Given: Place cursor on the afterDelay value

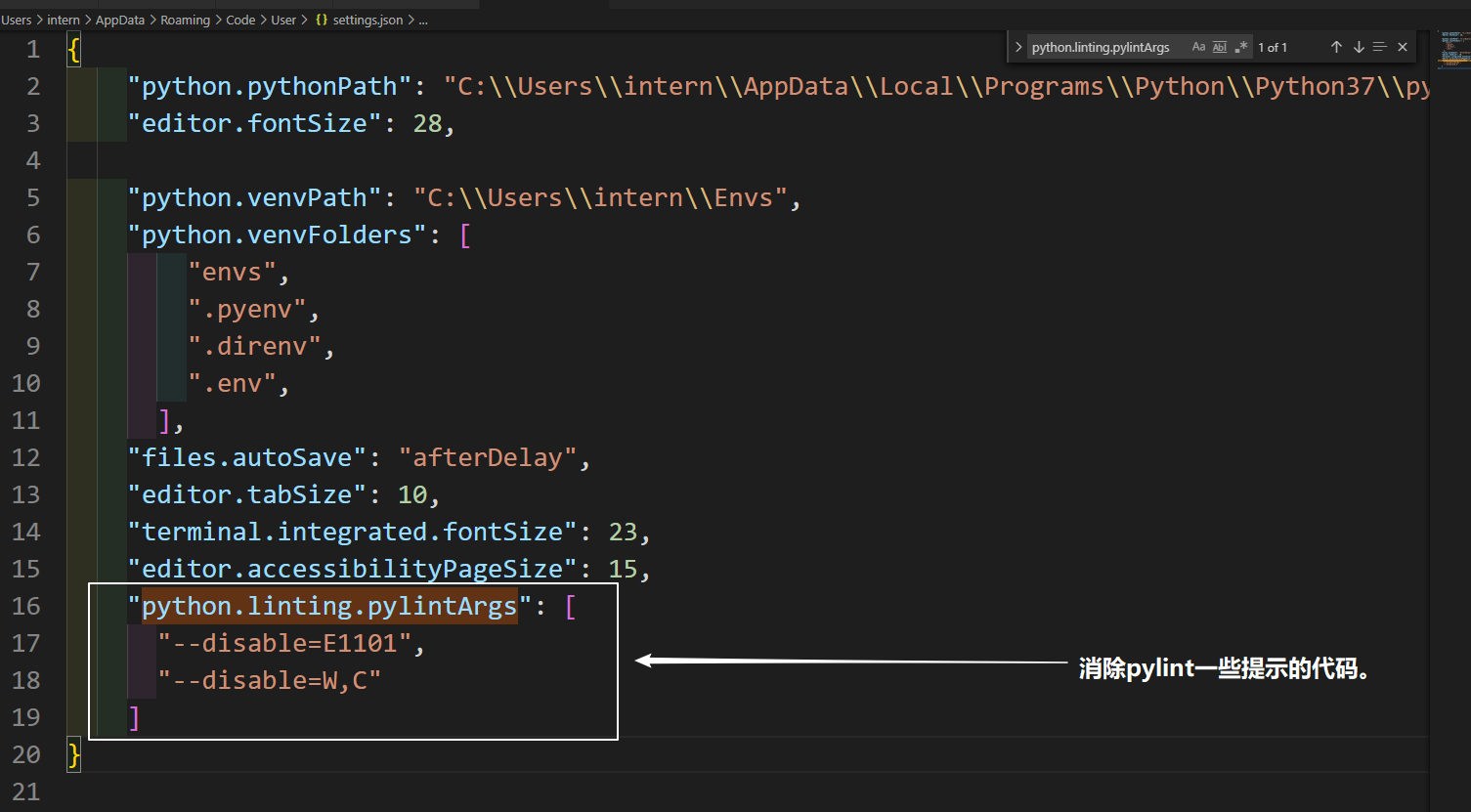Looking at the screenshot, I should click(489, 456).
